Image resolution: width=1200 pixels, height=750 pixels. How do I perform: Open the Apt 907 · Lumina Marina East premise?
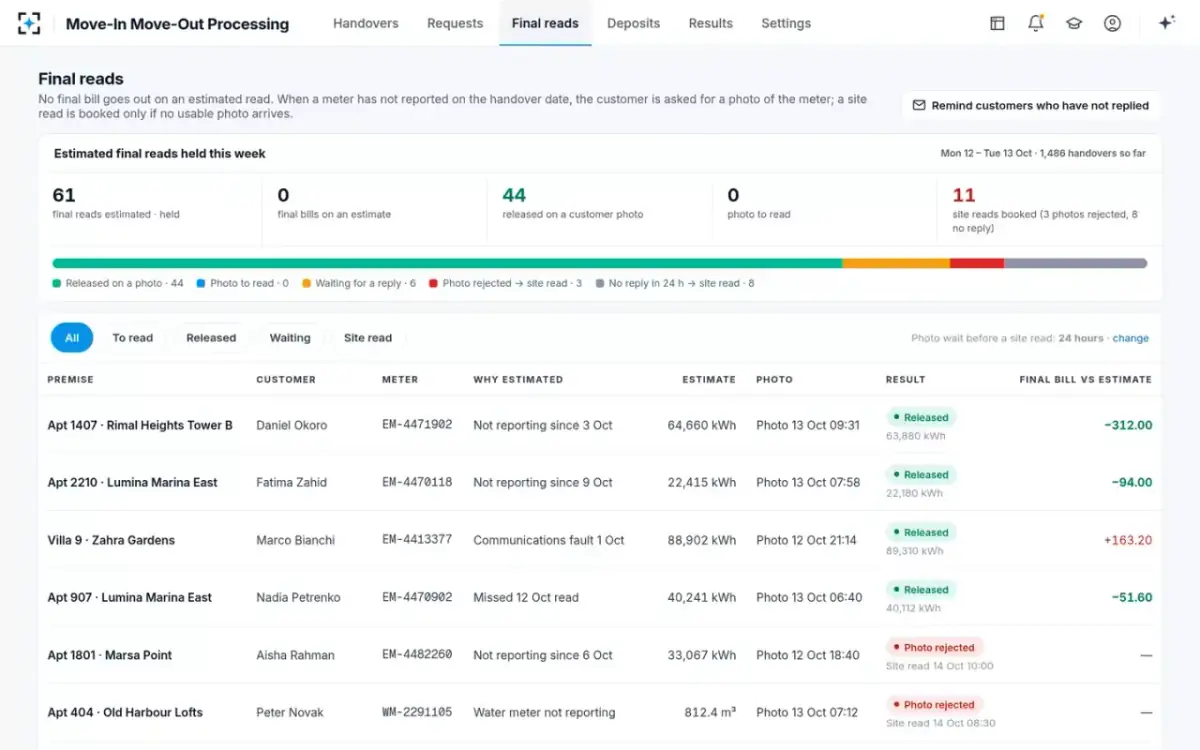(x=130, y=597)
